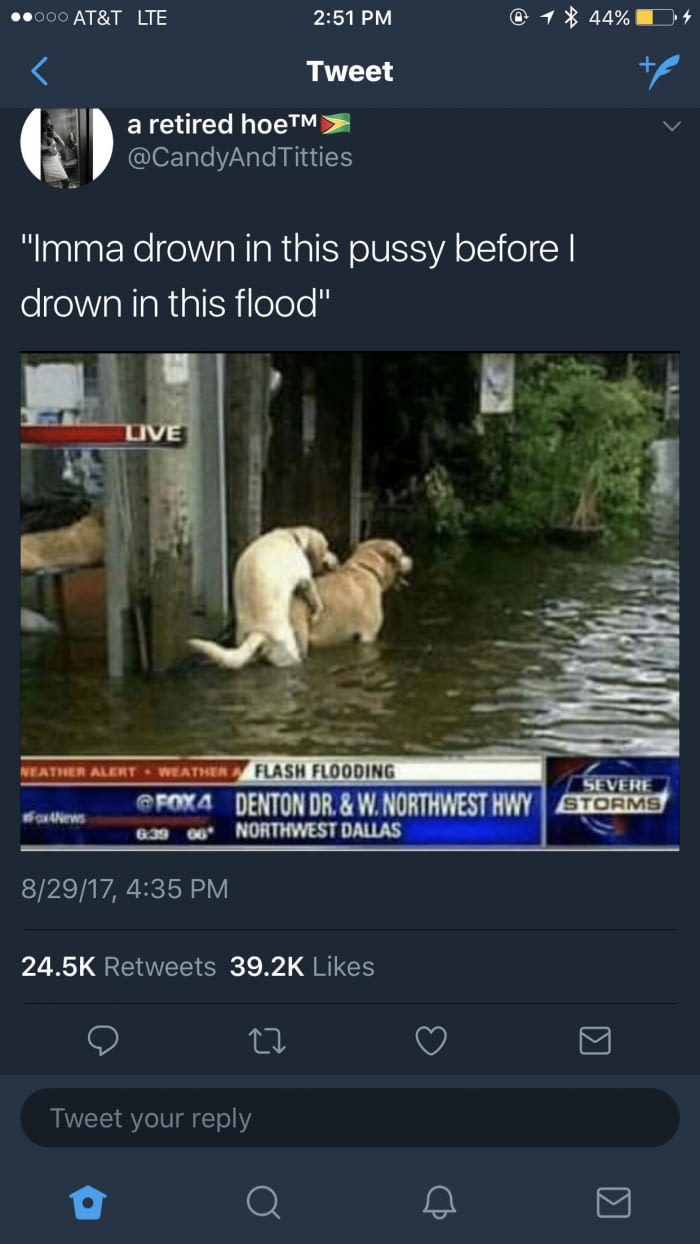Open the profile avatar of tweet author
Viewport: 700px width, 1244px height.
(67, 147)
